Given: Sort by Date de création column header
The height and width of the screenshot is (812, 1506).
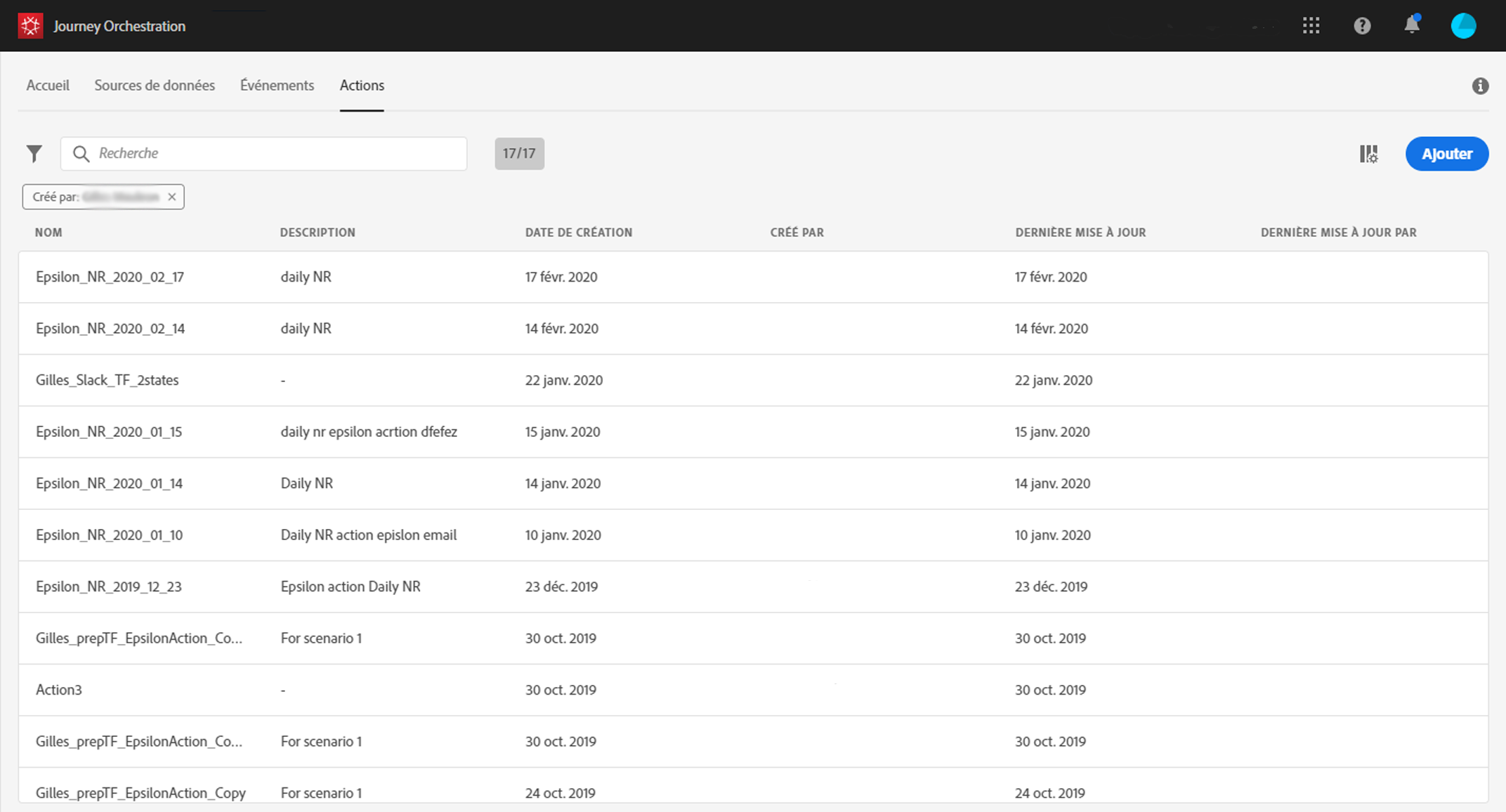Looking at the screenshot, I should (x=578, y=233).
